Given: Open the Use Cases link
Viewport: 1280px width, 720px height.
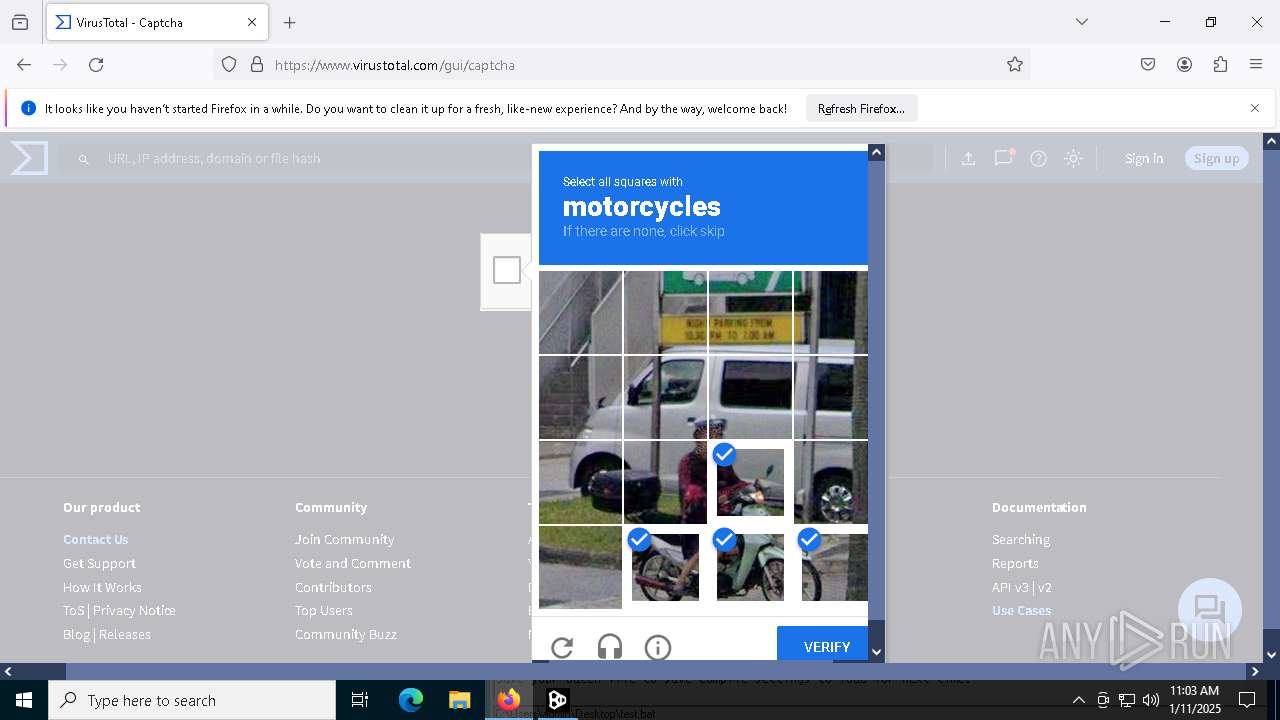Looking at the screenshot, I should click(1021, 610).
